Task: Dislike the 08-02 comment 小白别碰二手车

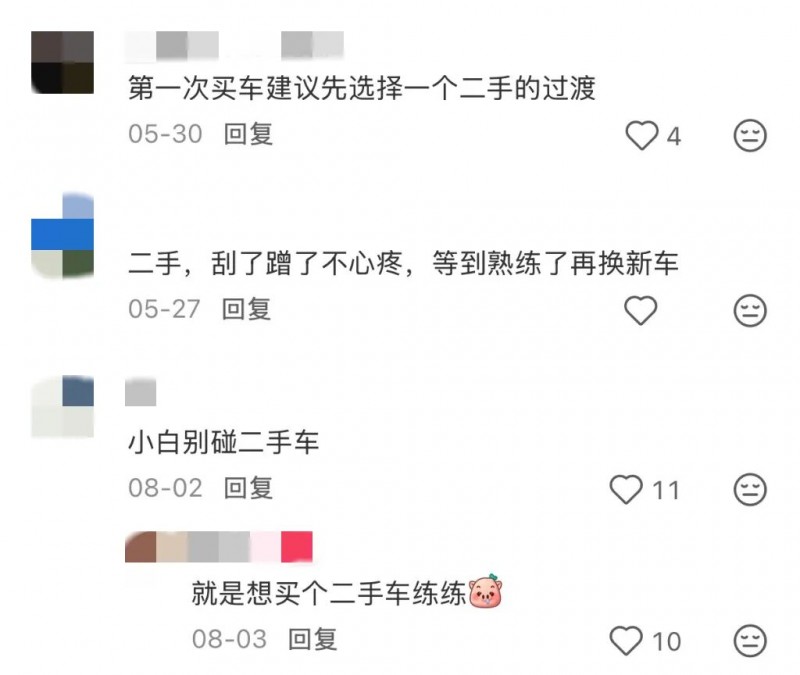Action: [x=750, y=489]
